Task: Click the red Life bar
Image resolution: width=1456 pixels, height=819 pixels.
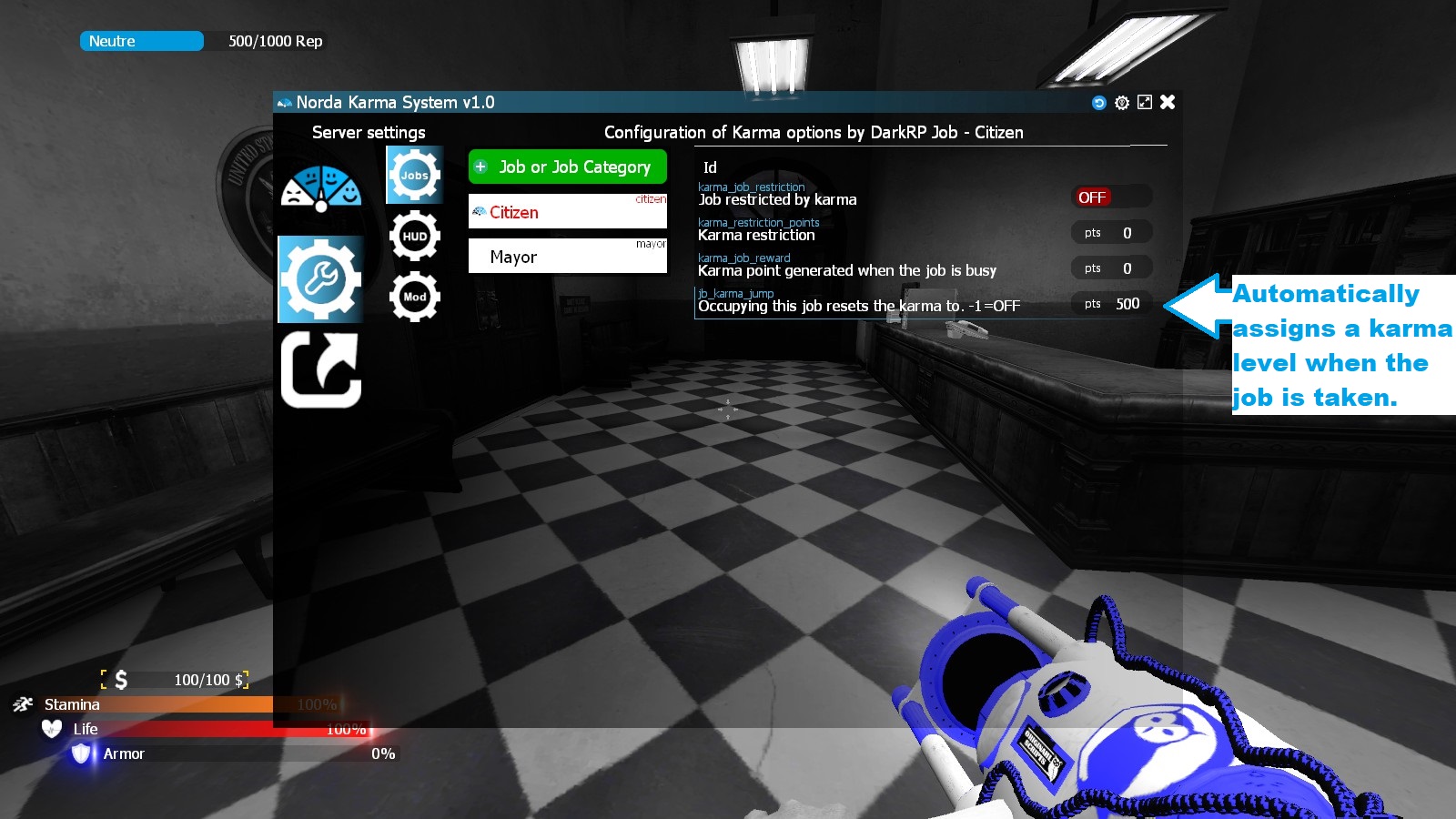Action: tap(220, 729)
